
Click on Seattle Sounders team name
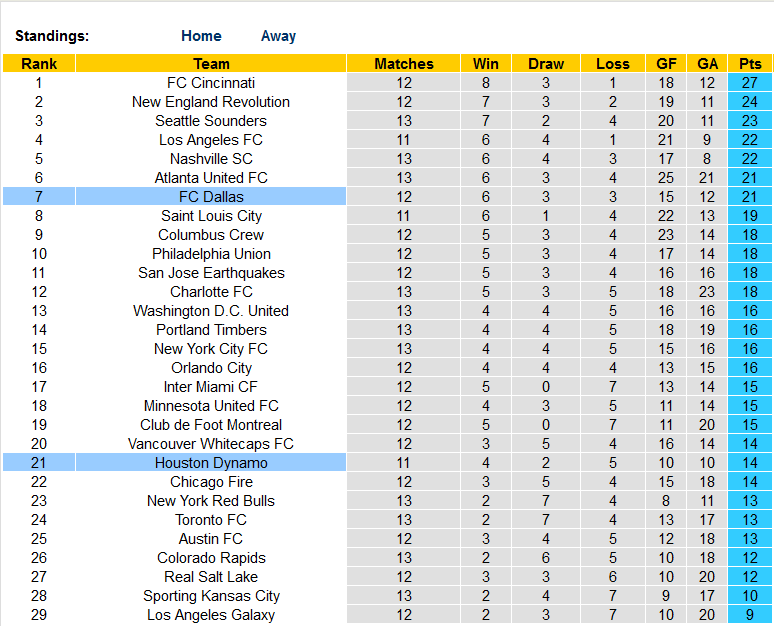click(211, 121)
